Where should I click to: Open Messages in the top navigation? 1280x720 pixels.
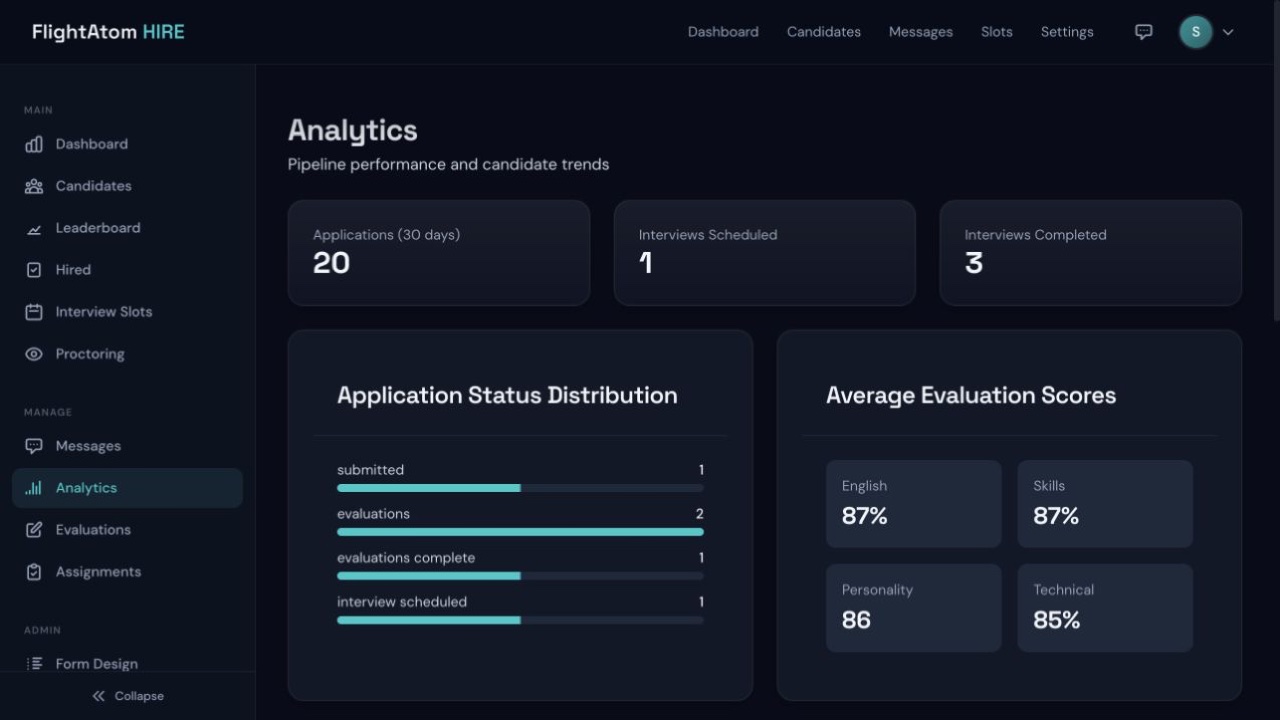pos(921,32)
